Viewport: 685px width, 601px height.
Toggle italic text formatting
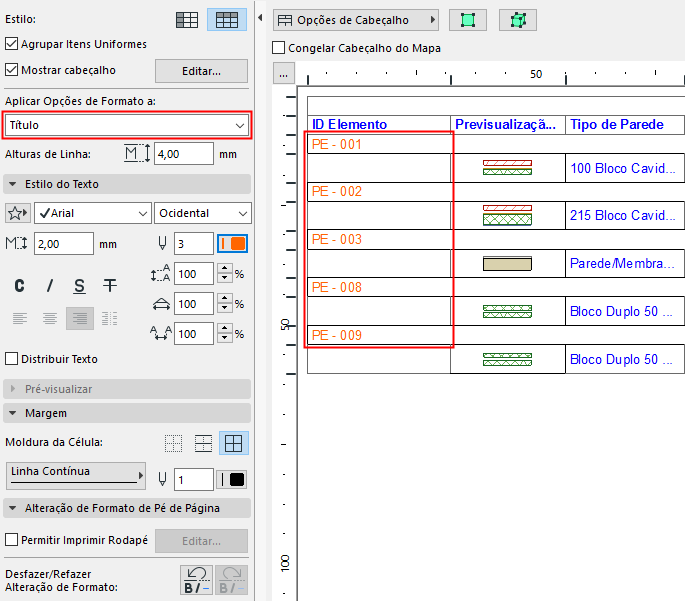[x=50, y=286]
